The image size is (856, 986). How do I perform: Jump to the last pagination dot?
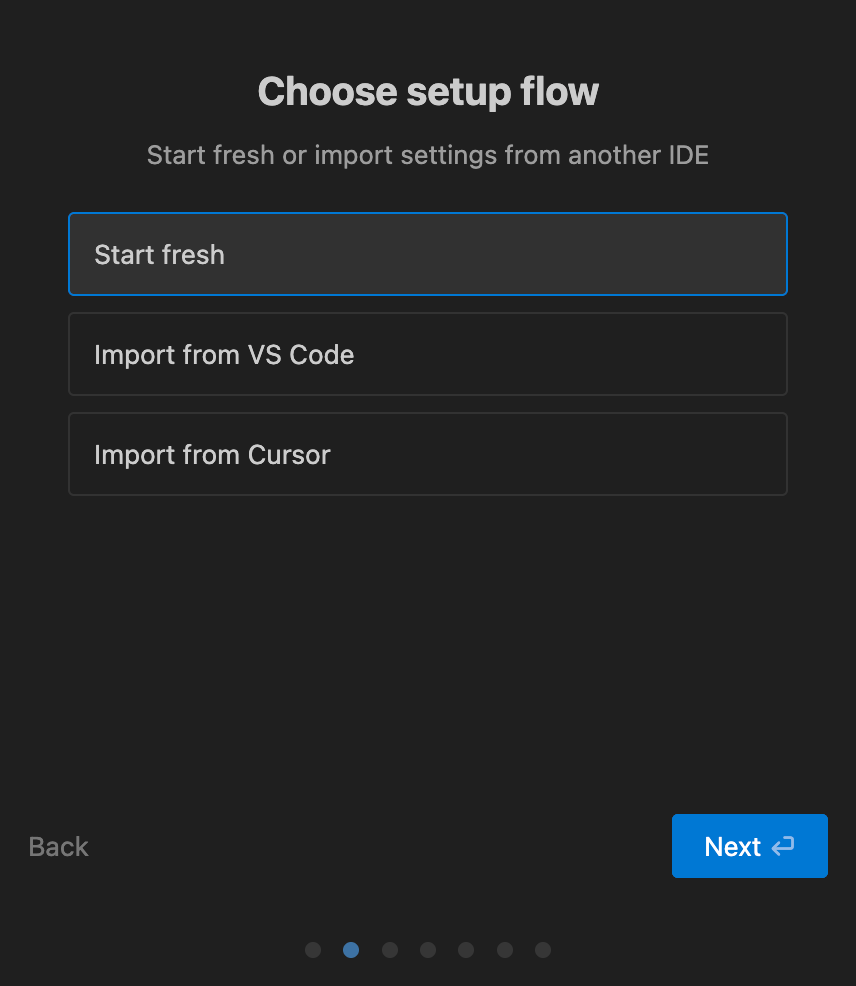tap(543, 950)
